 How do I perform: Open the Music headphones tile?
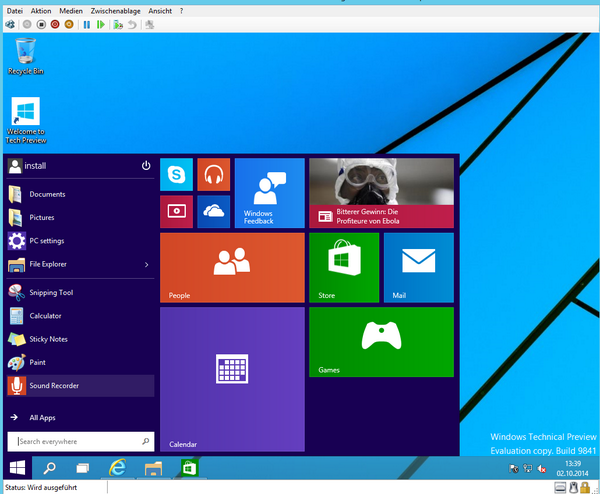(x=214, y=174)
